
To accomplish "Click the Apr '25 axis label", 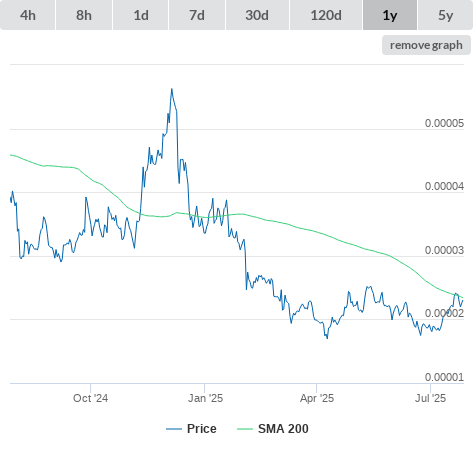I will (317, 398).
